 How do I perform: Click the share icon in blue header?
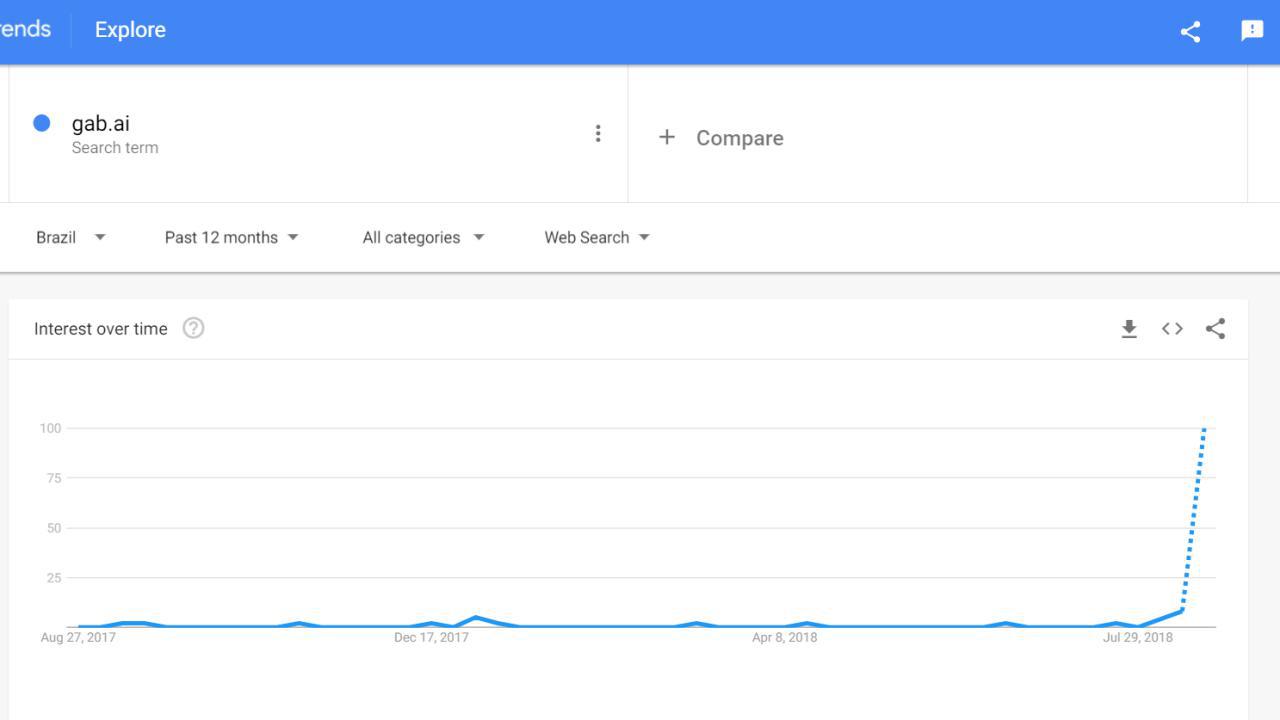pyautogui.click(x=1190, y=31)
